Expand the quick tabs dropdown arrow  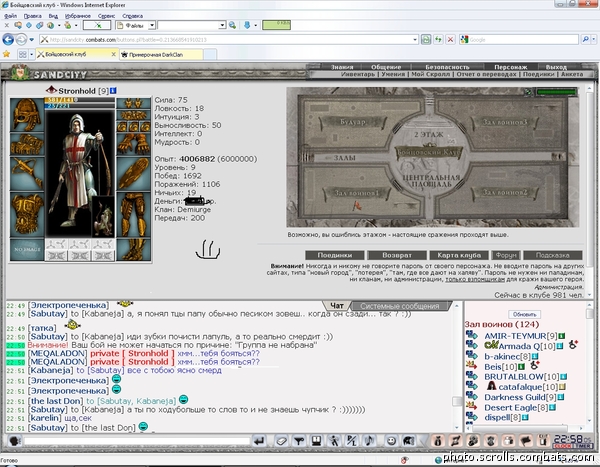pos(31,54)
